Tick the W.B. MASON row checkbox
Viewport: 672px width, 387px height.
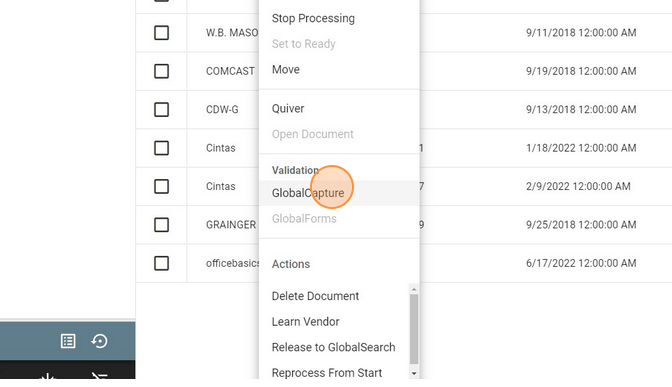(x=162, y=33)
